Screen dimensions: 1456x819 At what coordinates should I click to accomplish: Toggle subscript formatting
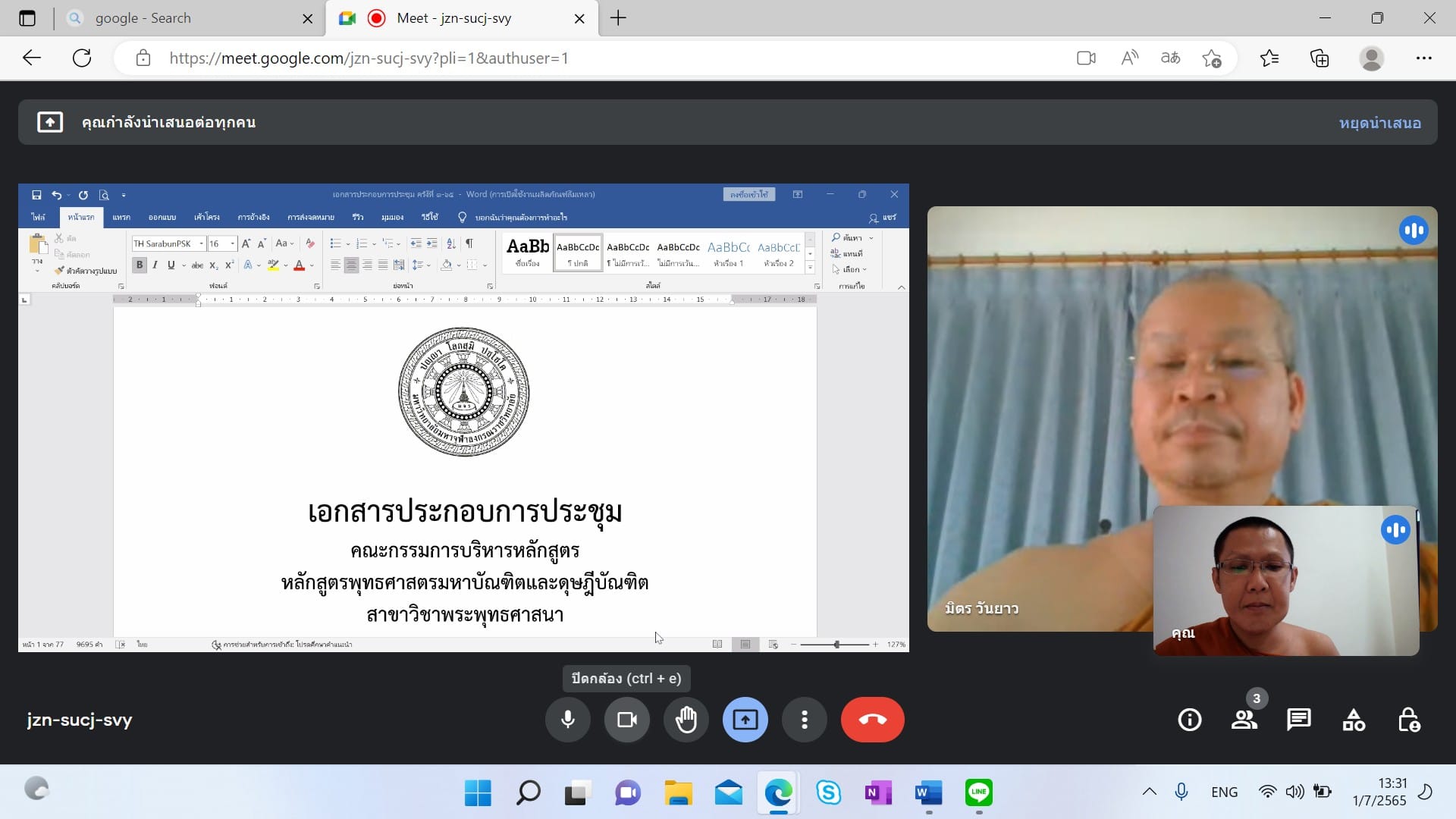click(214, 265)
